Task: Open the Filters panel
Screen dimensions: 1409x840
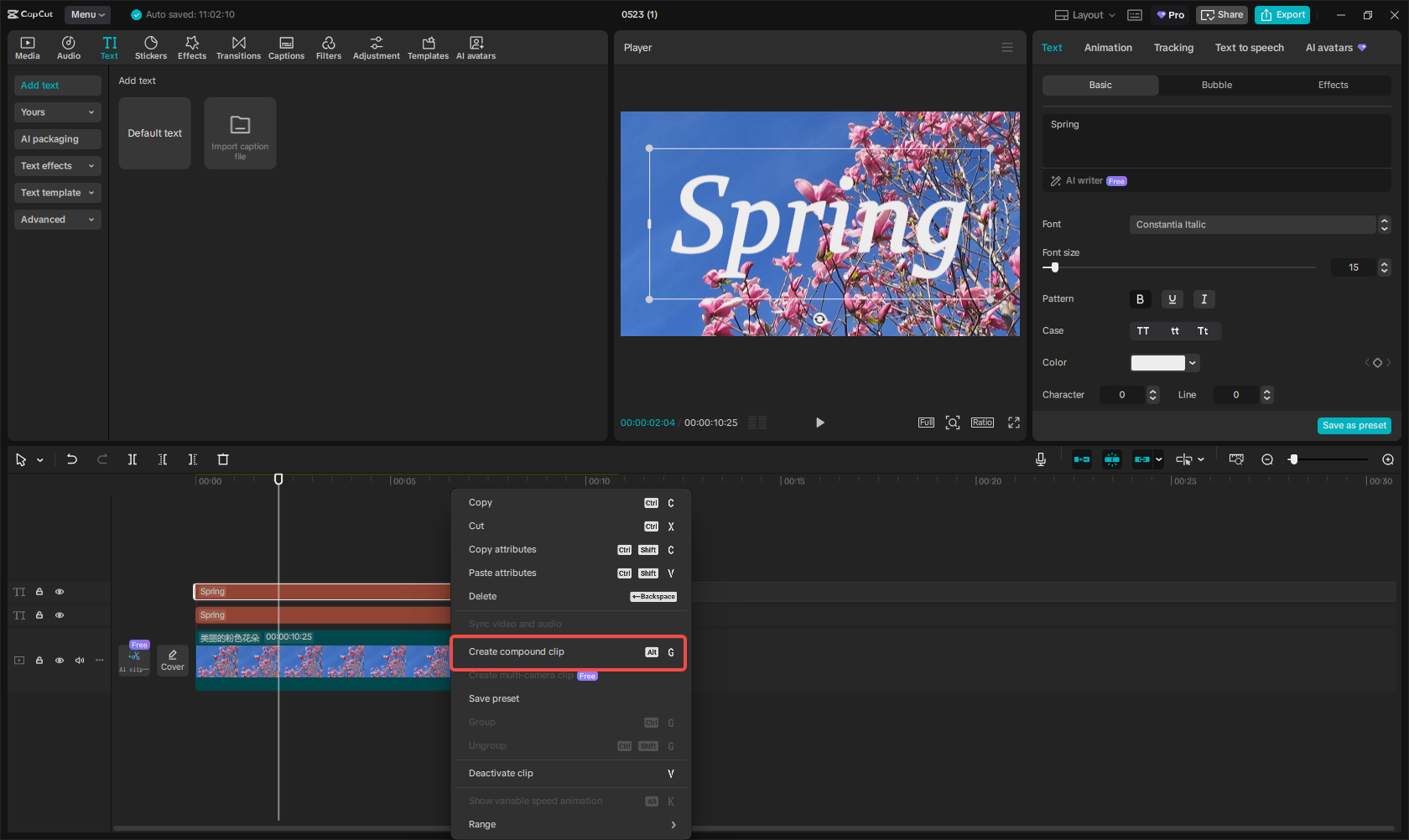Action: pos(328,48)
